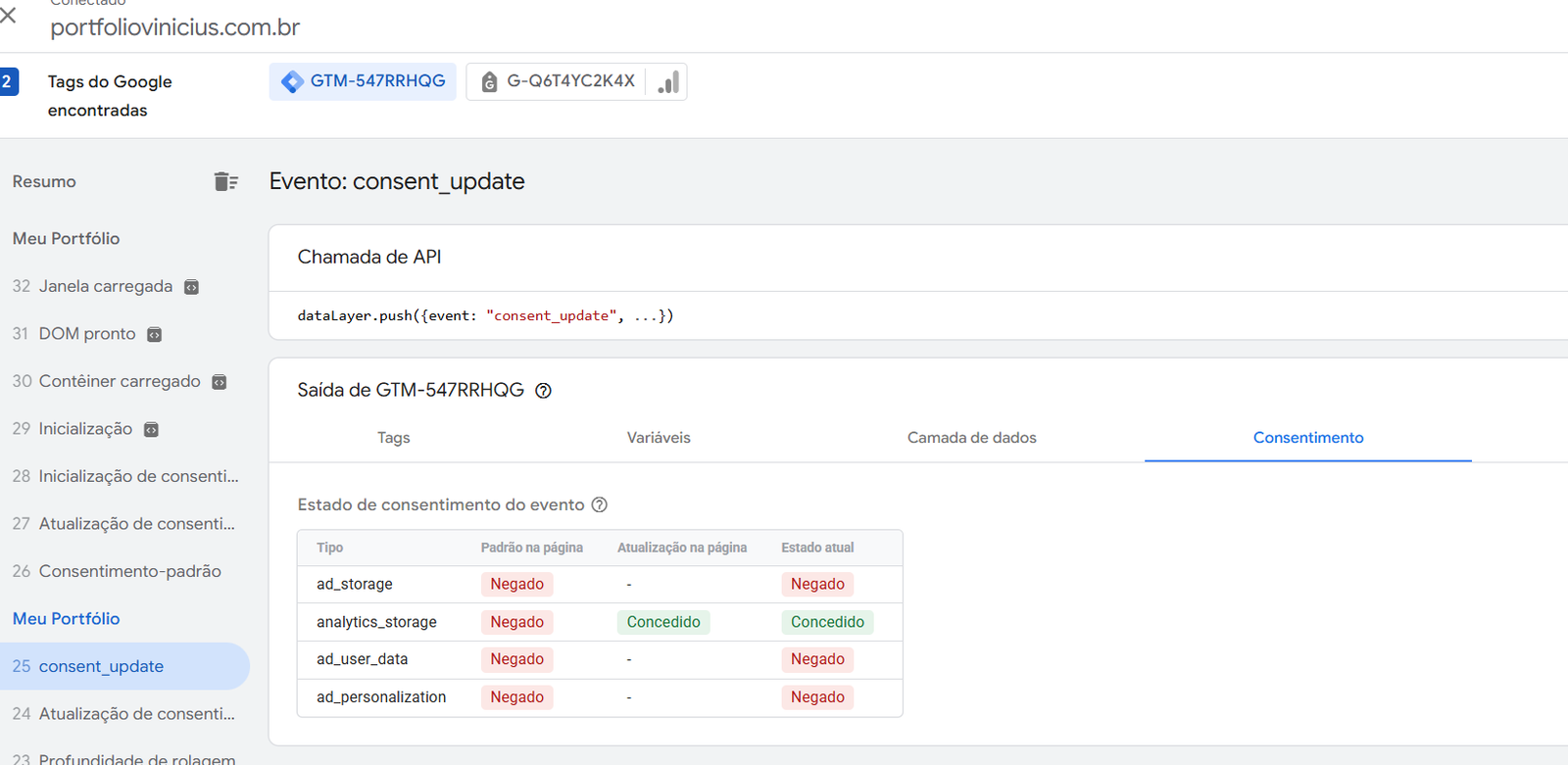
Task: Select the Consentimento tab
Action: [x=1308, y=438]
